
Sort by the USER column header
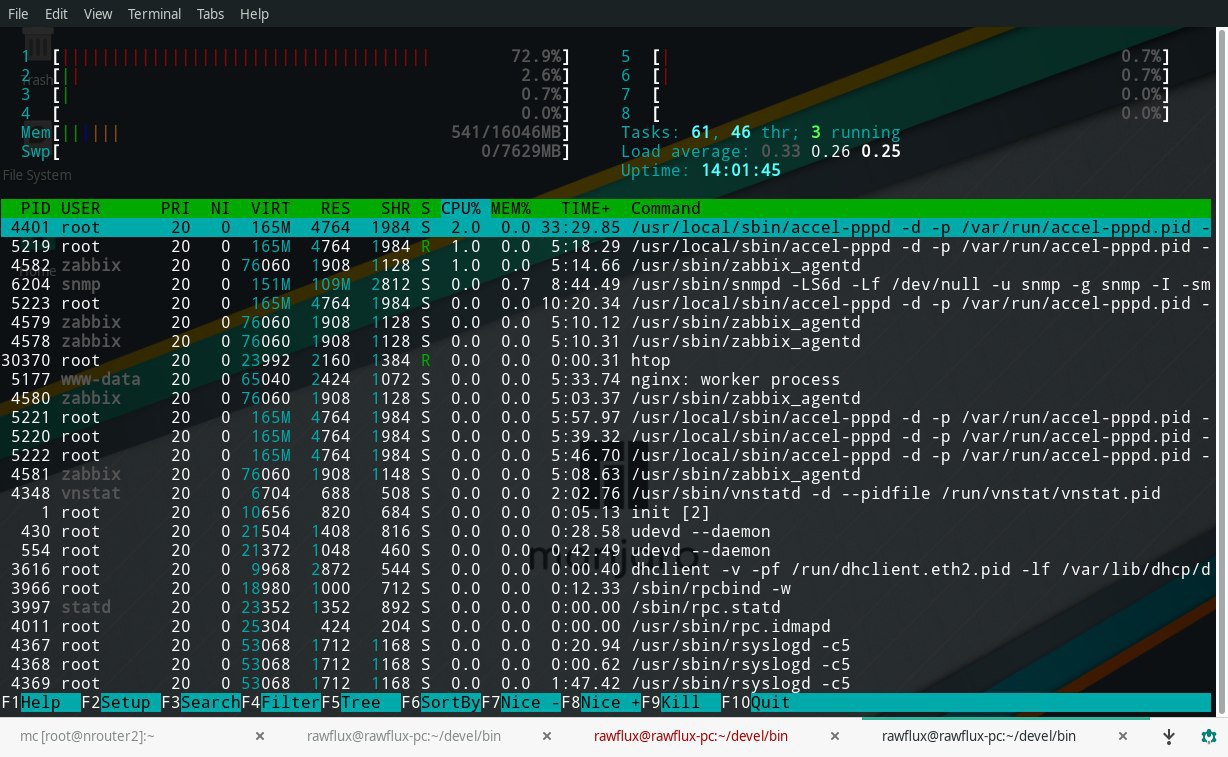tap(81, 208)
